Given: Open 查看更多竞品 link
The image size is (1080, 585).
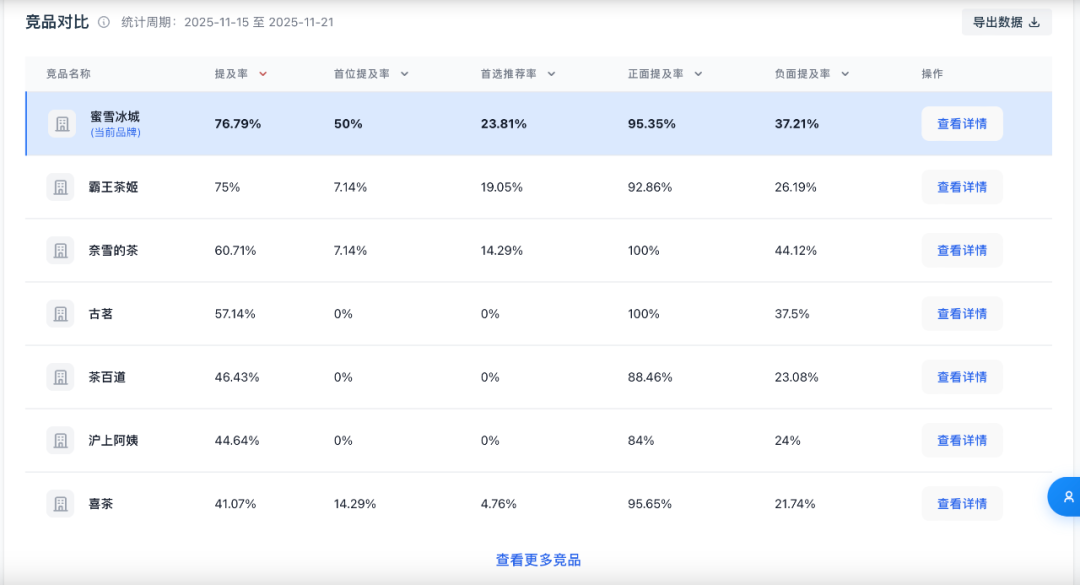Looking at the screenshot, I should click(538, 560).
